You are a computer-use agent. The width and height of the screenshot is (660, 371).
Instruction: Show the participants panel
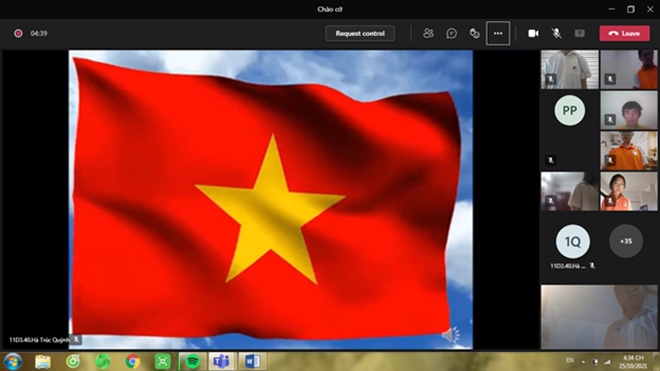pos(428,33)
